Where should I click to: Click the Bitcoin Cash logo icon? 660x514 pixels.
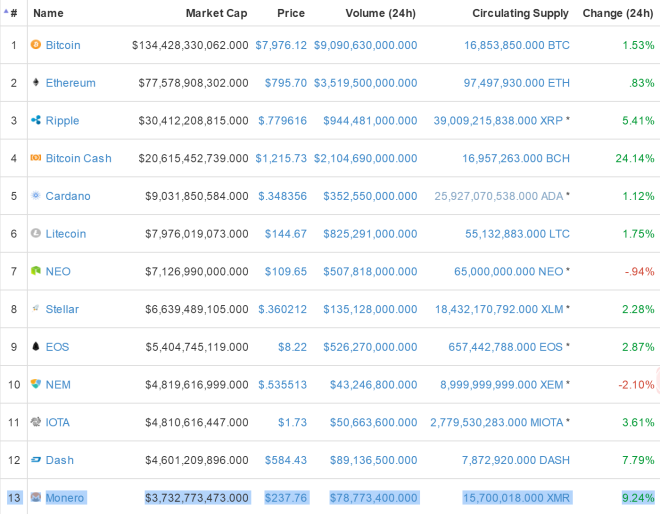[x=36, y=158]
